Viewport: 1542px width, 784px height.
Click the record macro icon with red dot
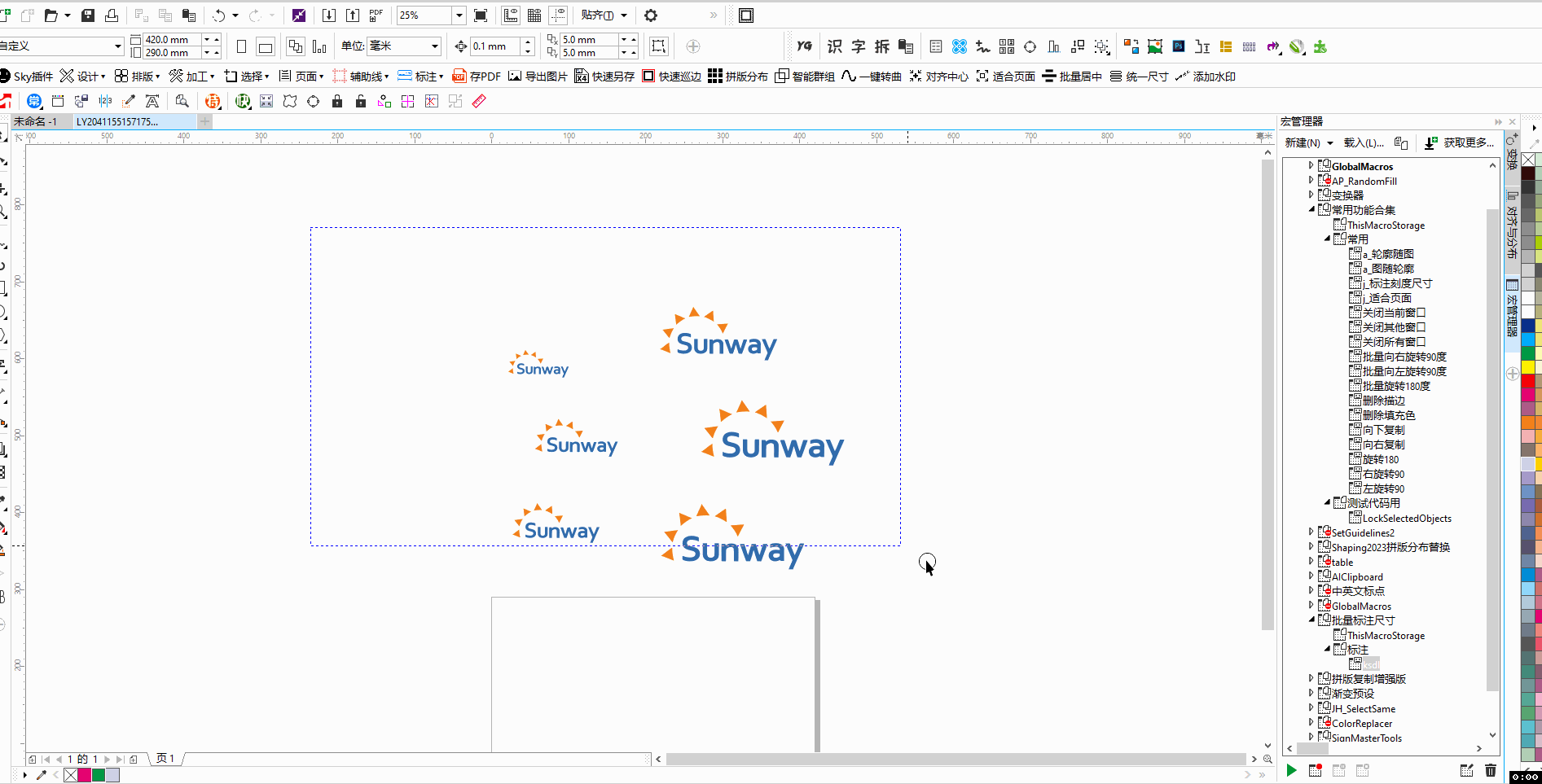1316,770
